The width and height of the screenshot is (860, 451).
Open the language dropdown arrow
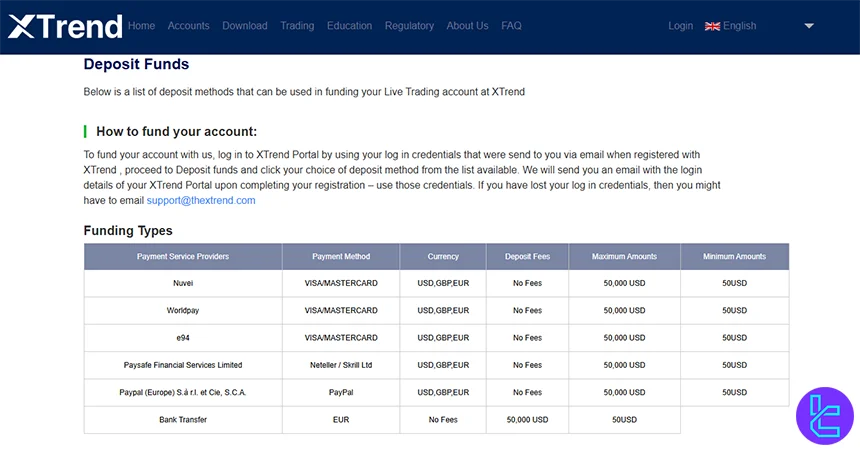click(x=808, y=26)
